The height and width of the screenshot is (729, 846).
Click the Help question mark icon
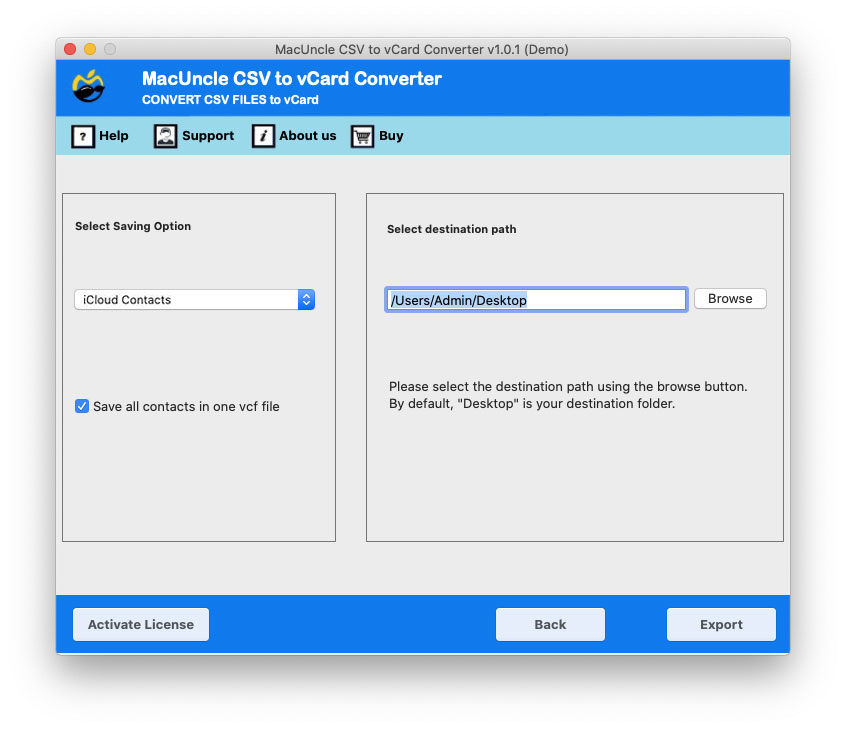[x=83, y=136]
